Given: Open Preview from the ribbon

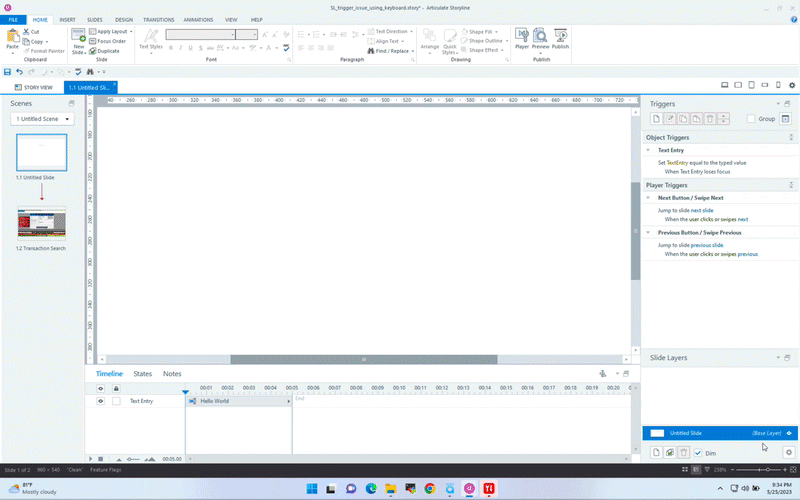Looking at the screenshot, I should point(541,40).
